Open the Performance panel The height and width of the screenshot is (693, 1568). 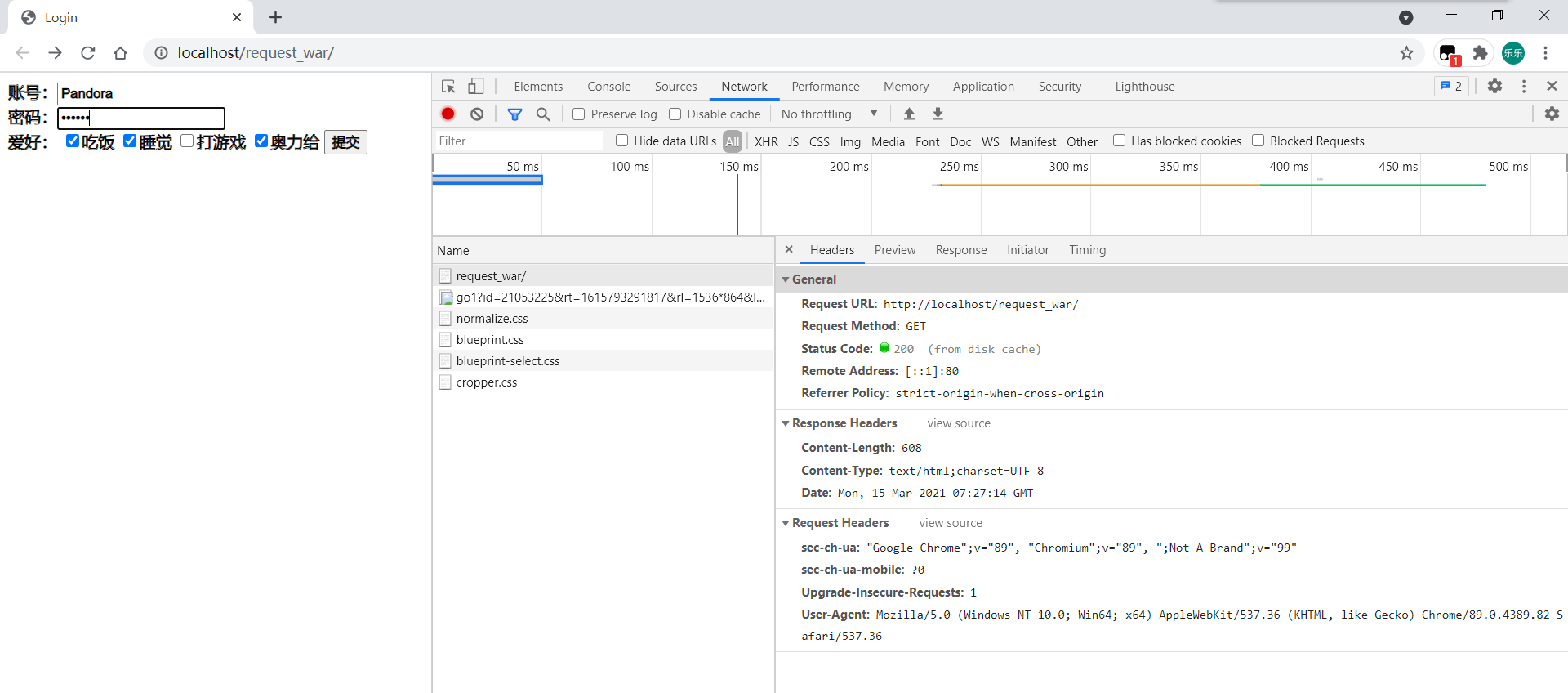(x=826, y=87)
